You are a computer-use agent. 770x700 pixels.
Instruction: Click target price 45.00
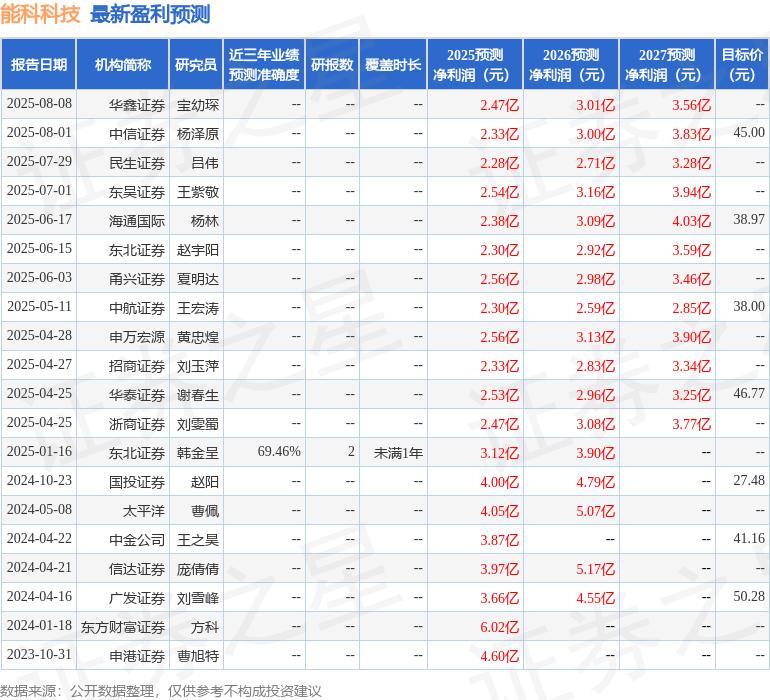(x=749, y=133)
